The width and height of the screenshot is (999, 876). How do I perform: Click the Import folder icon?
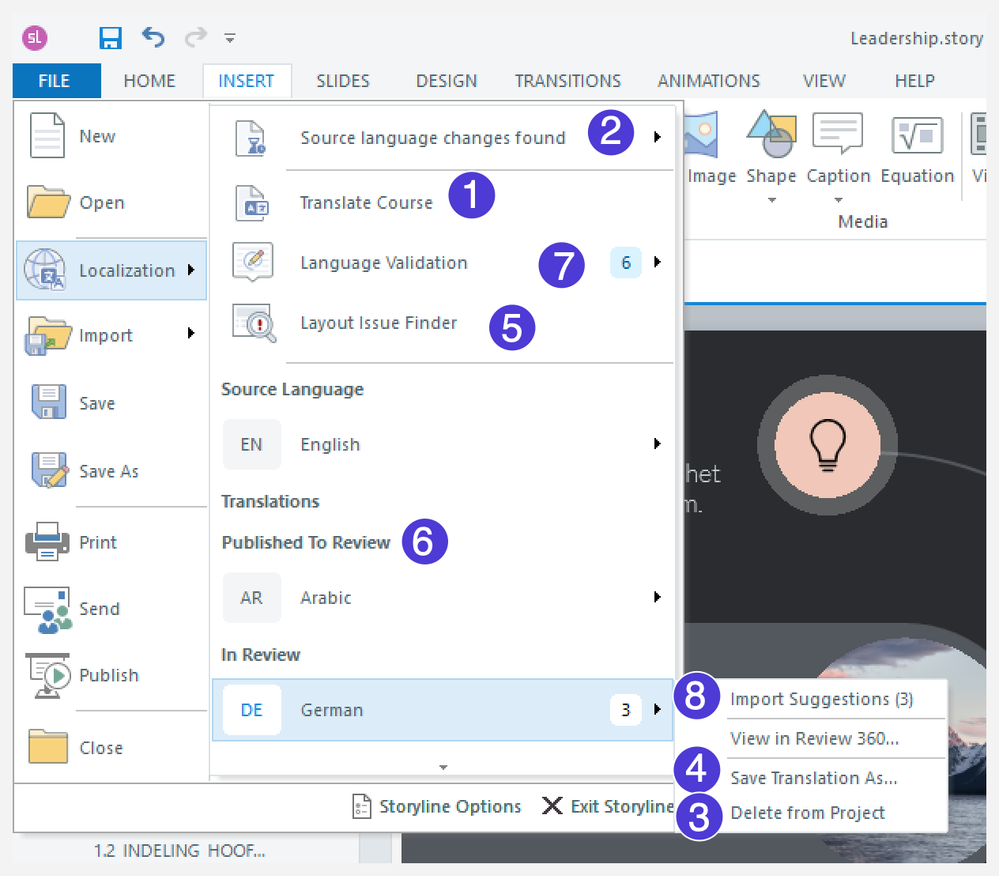tap(48, 335)
